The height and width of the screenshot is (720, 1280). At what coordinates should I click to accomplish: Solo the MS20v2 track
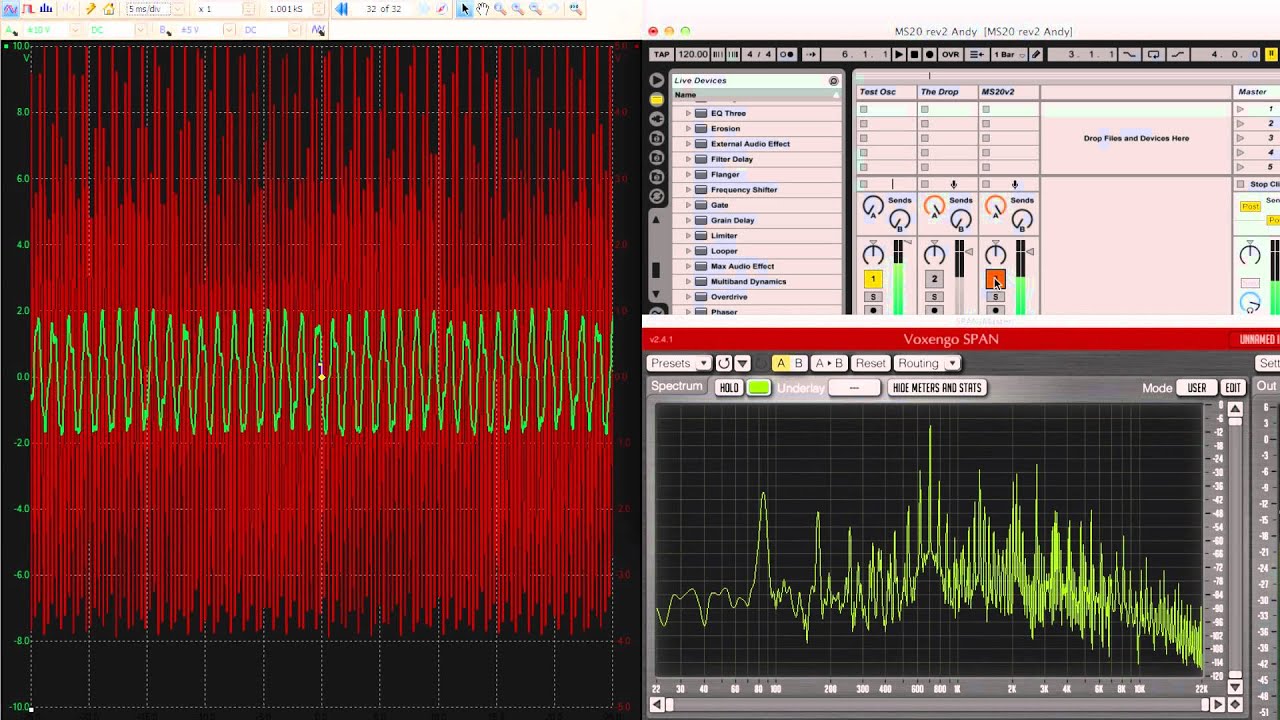995,297
